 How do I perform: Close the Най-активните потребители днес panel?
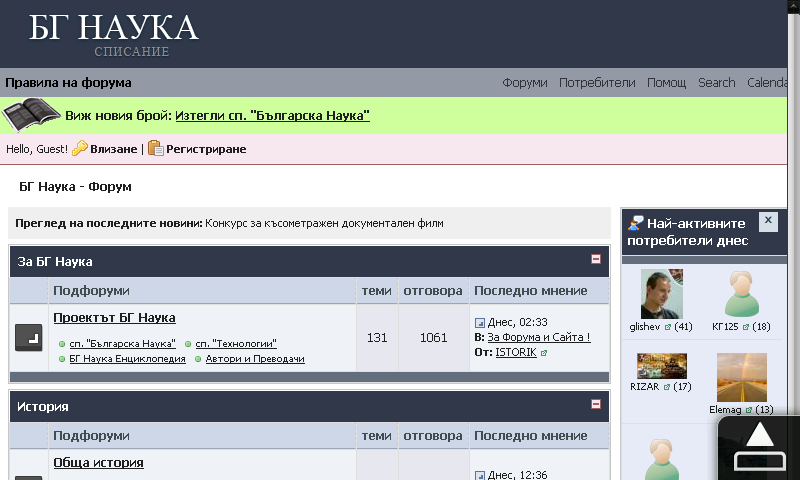pyautogui.click(x=767, y=221)
